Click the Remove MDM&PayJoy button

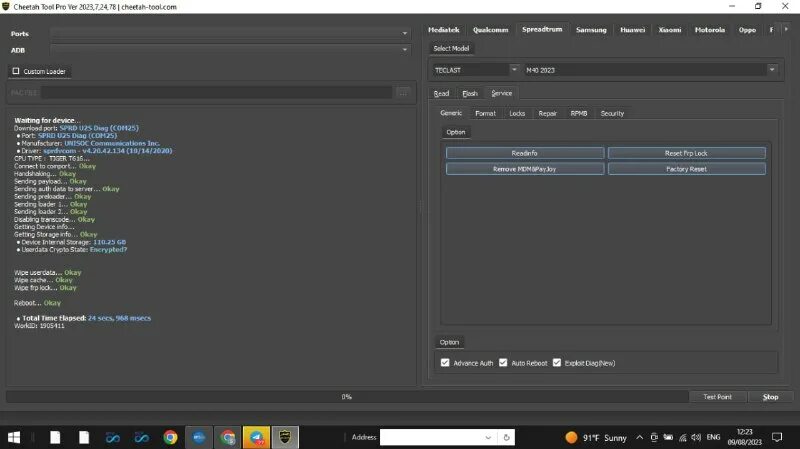coord(524,169)
